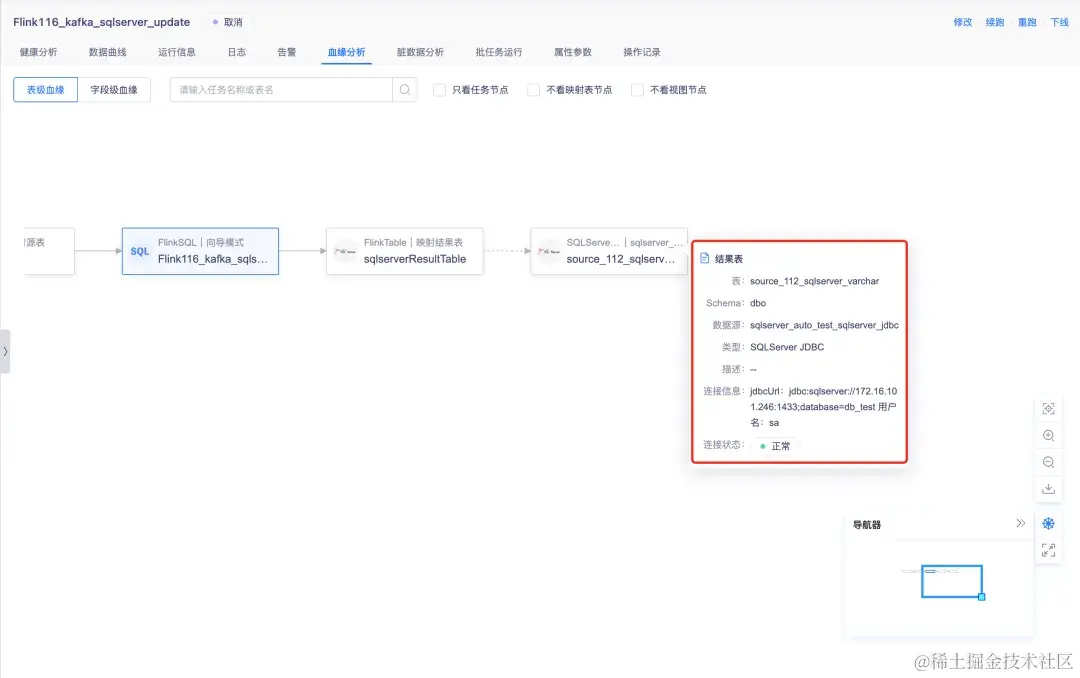
Task: Collapse the 导航器 panel with double chevron
Action: 1021,524
